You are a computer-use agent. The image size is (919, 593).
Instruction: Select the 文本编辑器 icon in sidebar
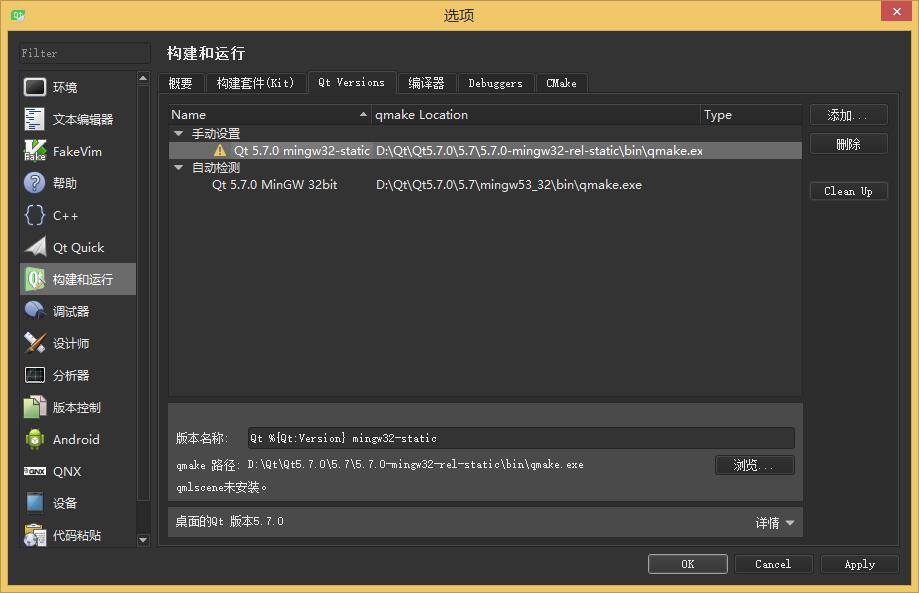35,119
